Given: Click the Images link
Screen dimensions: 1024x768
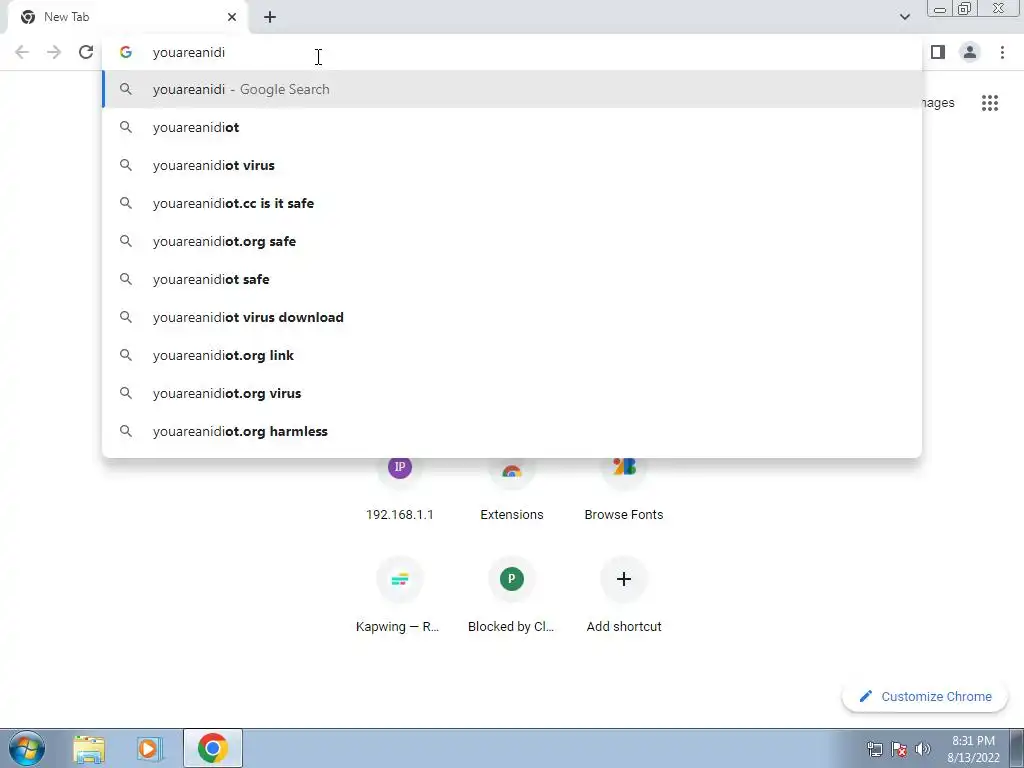Looking at the screenshot, I should [938, 103].
